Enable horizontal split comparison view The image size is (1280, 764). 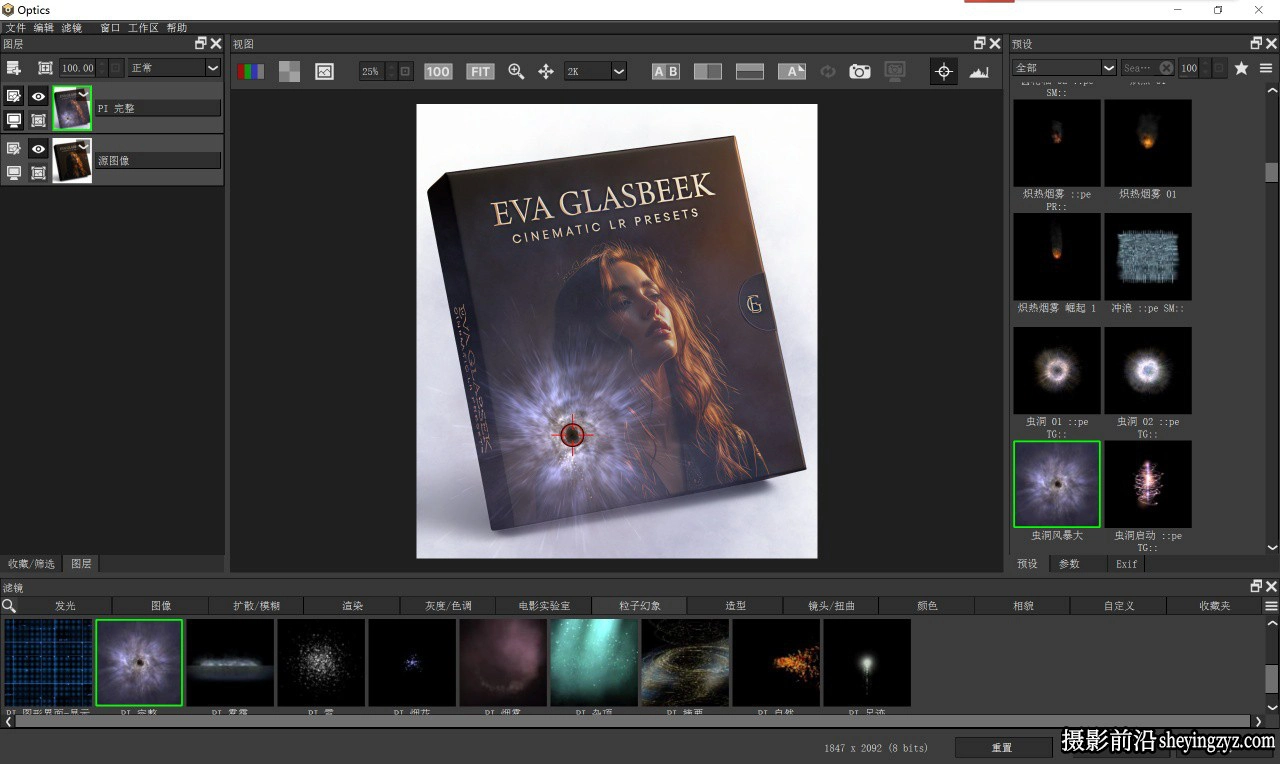click(750, 71)
